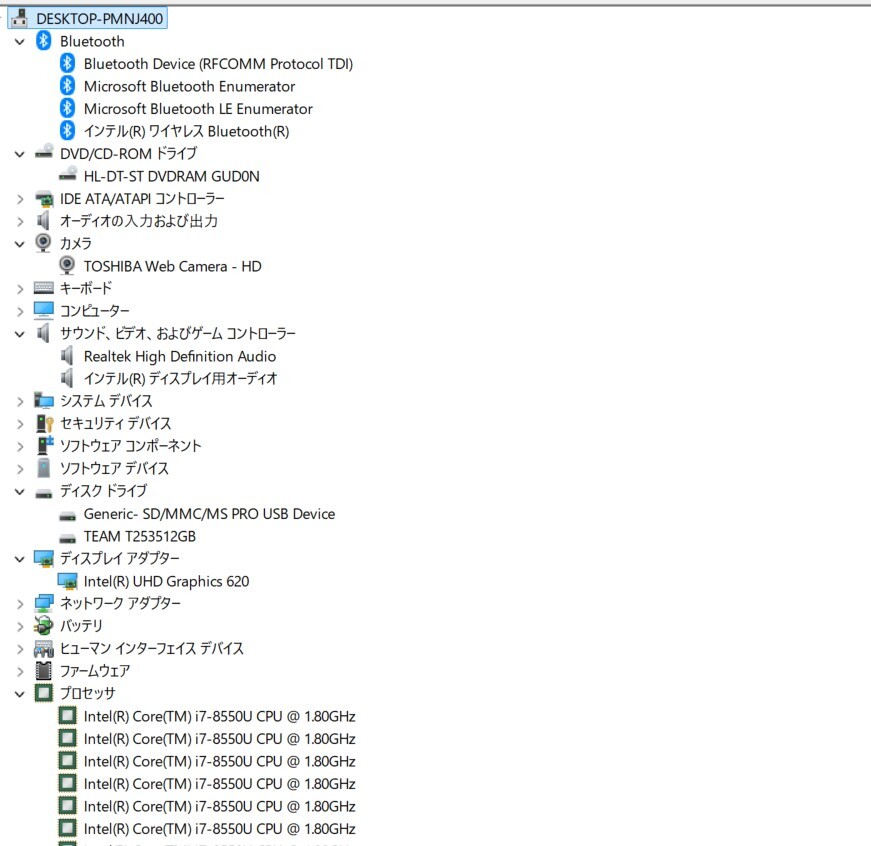Image resolution: width=871 pixels, height=846 pixels.
Task: Click the プロセッサ category CPU icon
Action: click(44, 693)
